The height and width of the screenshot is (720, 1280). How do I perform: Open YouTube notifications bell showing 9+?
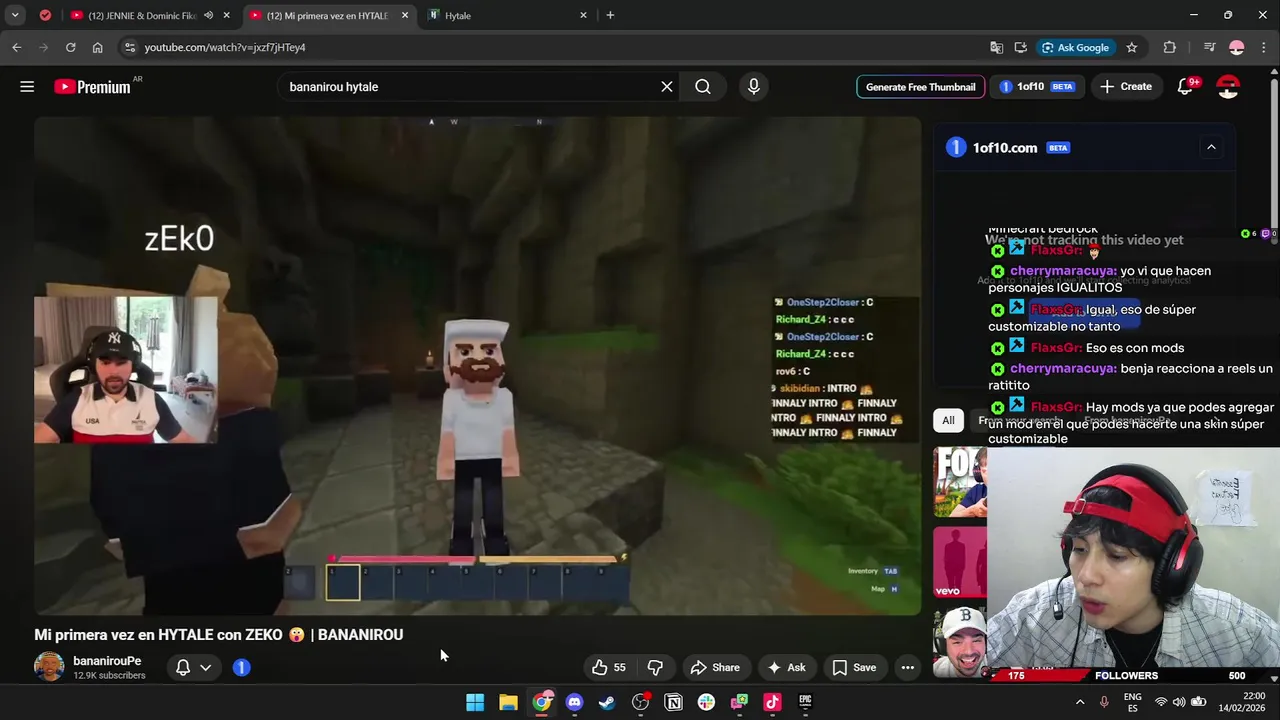tap(1186, 87)
